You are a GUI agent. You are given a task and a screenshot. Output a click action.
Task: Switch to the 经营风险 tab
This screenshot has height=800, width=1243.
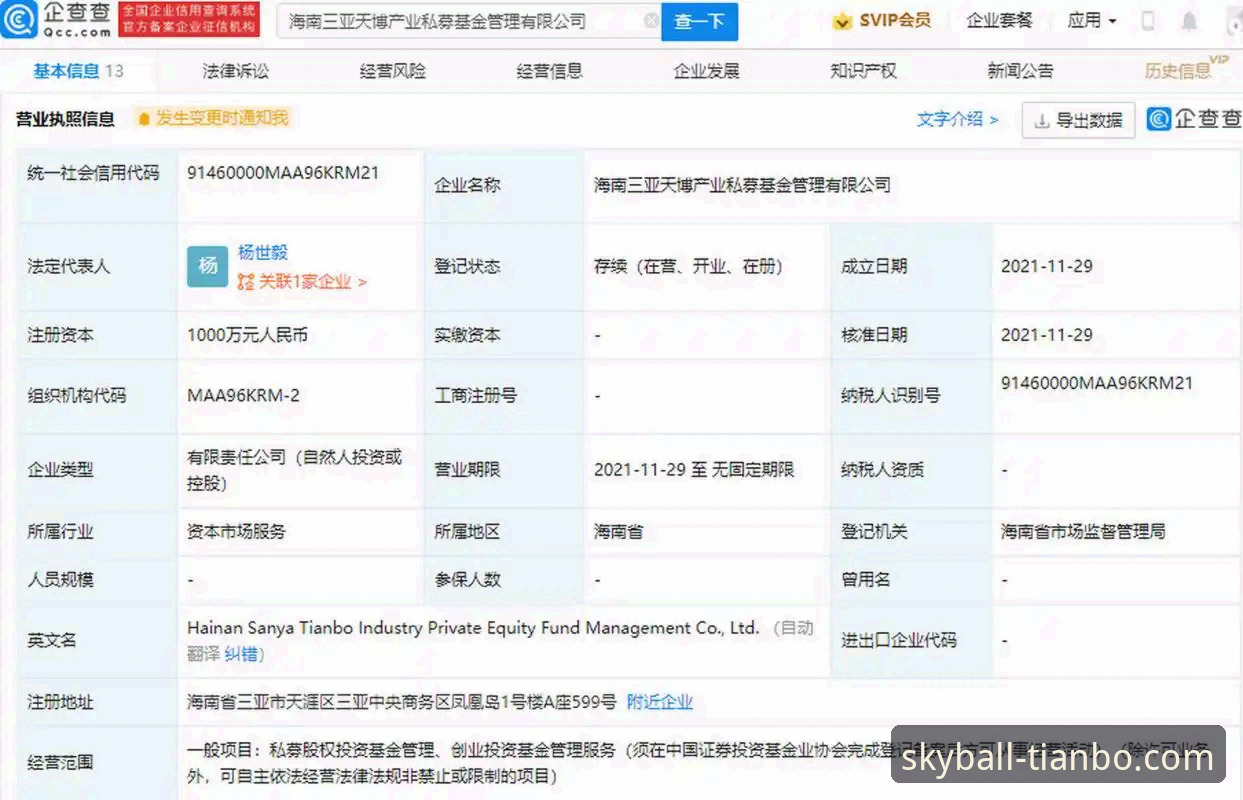click(x=392, y=70)
